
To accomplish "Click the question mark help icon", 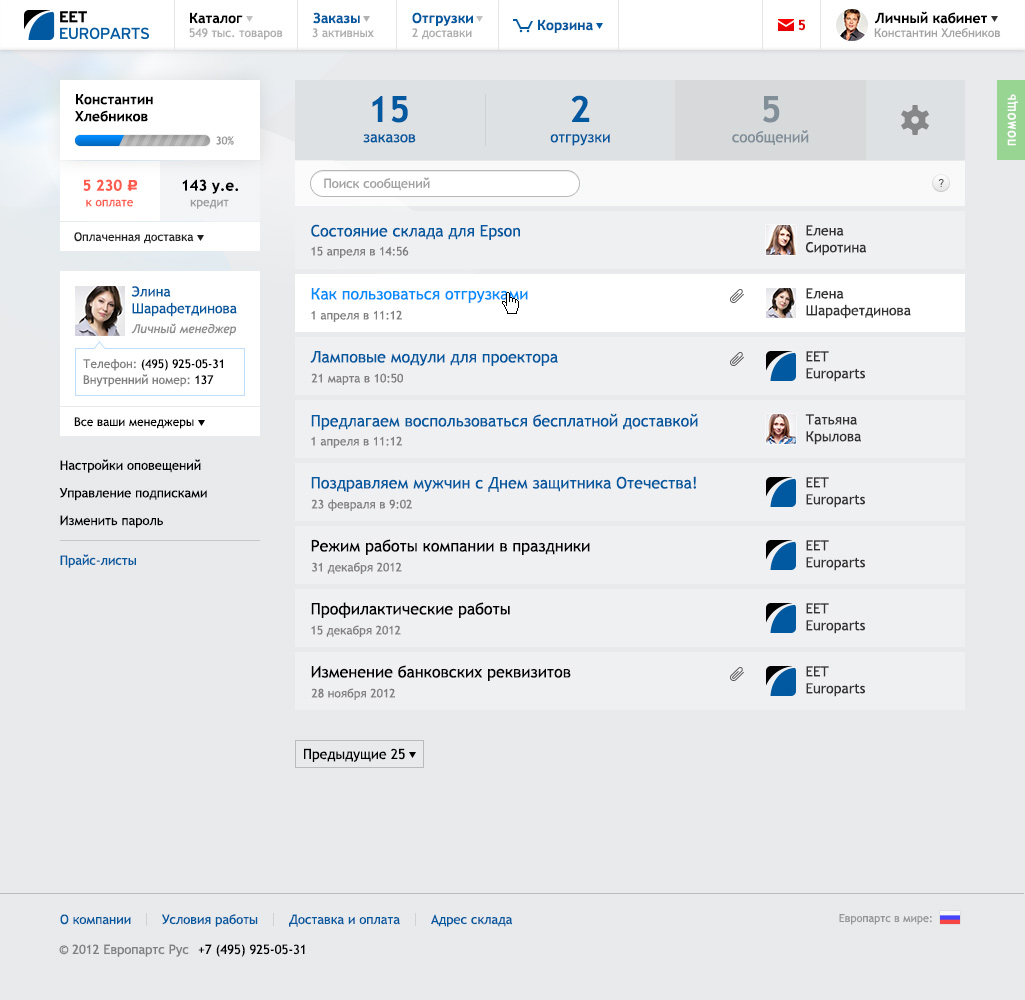I will tap(940, 183).
